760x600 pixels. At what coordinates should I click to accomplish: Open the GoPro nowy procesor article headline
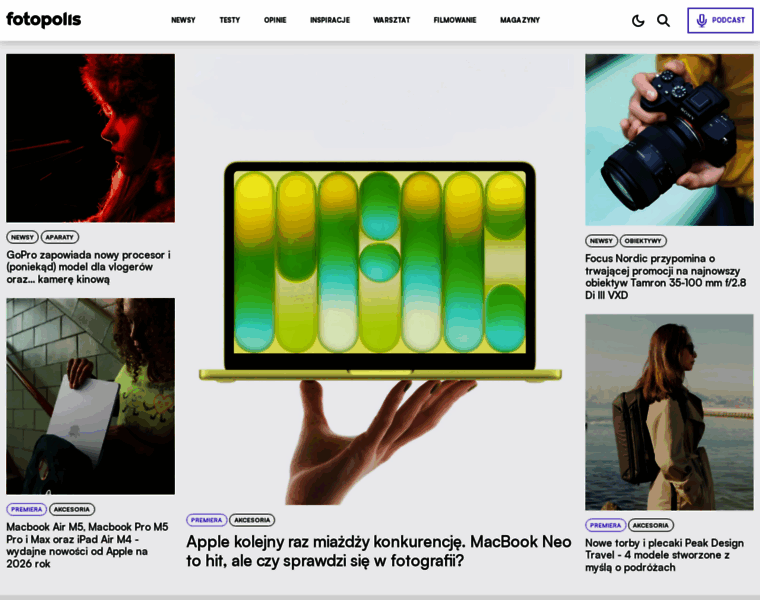[89, 267]
